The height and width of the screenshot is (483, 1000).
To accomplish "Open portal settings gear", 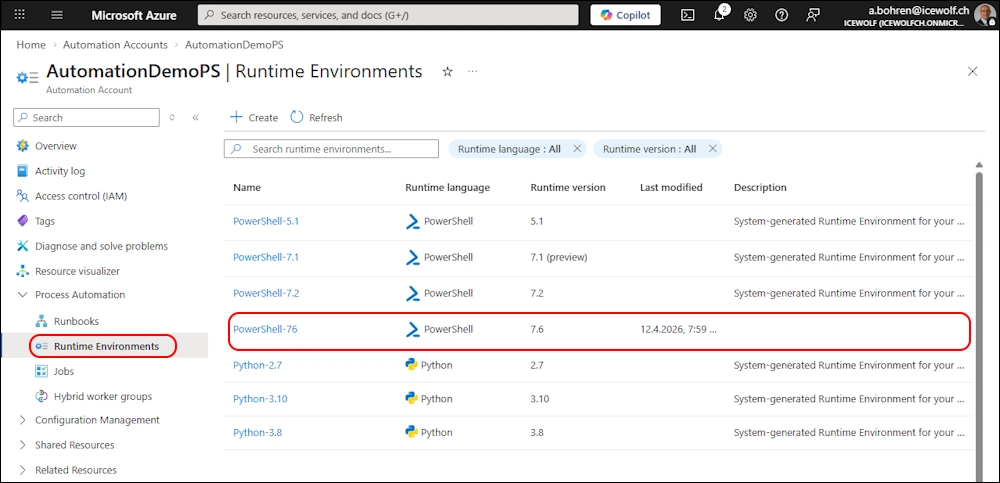I will [x=750, y=15].
